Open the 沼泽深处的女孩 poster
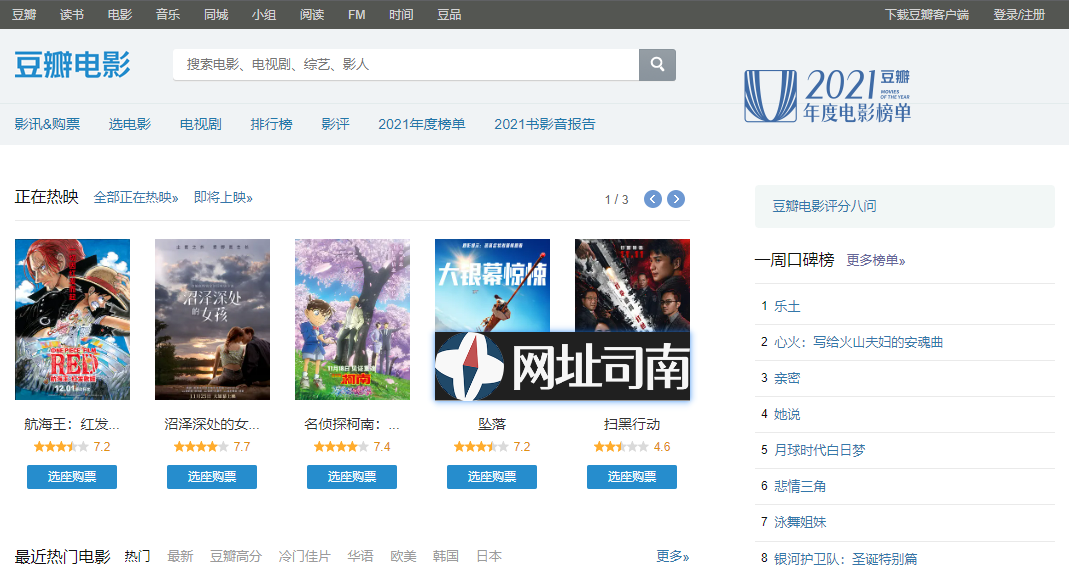This screenshot has height=576, width=1069. (x=212, y=319)
